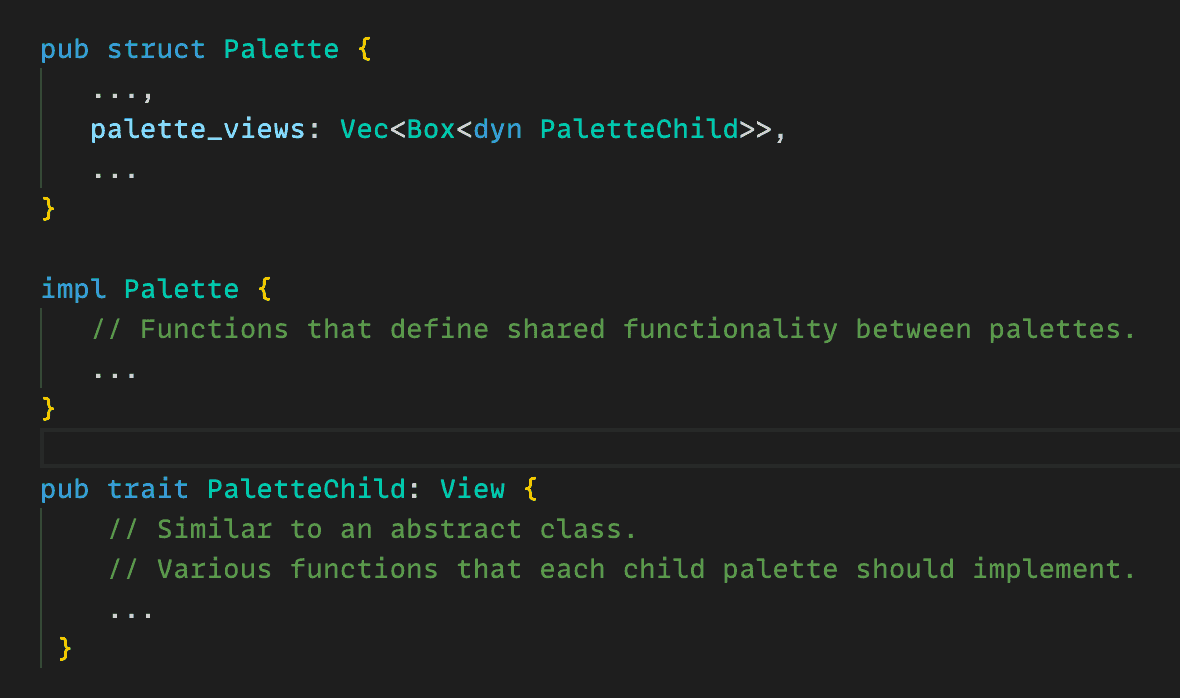Place cursor on palette_views field name
Viewport: 1180px width, 698px height.
[198, 130]
